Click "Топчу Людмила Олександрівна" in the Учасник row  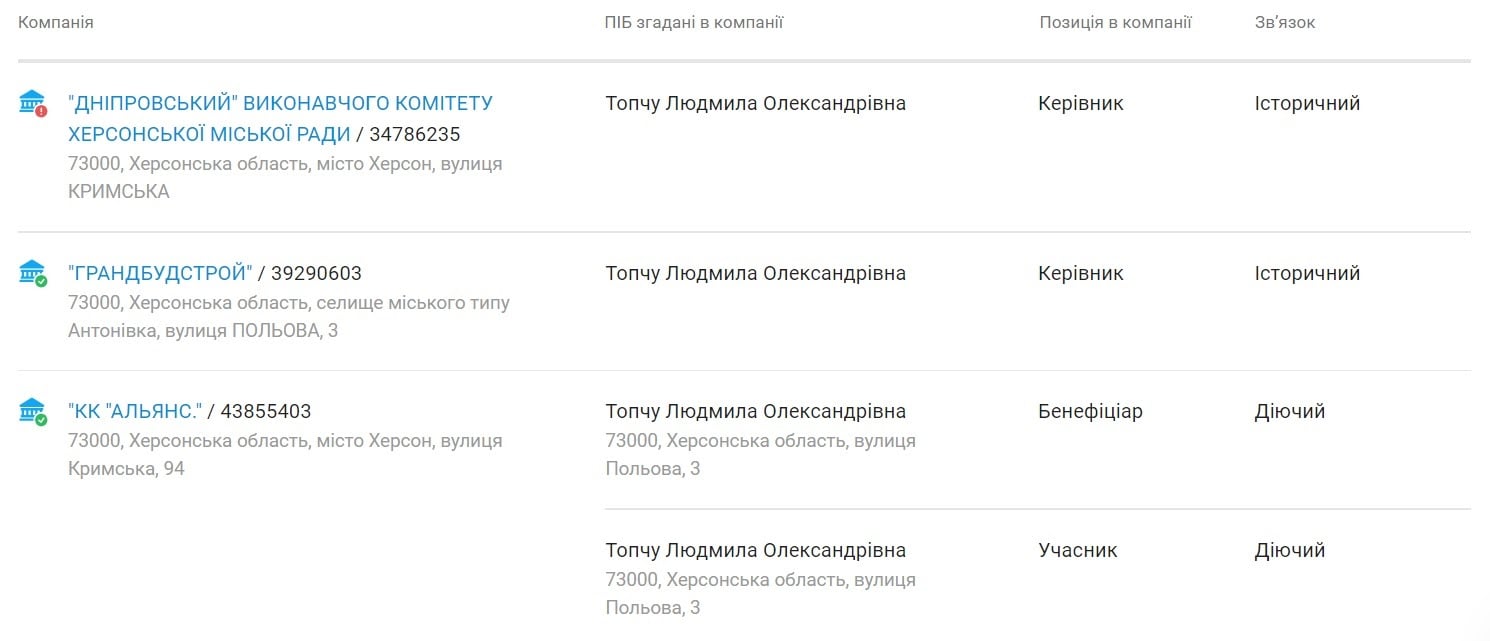click(756, 550)
